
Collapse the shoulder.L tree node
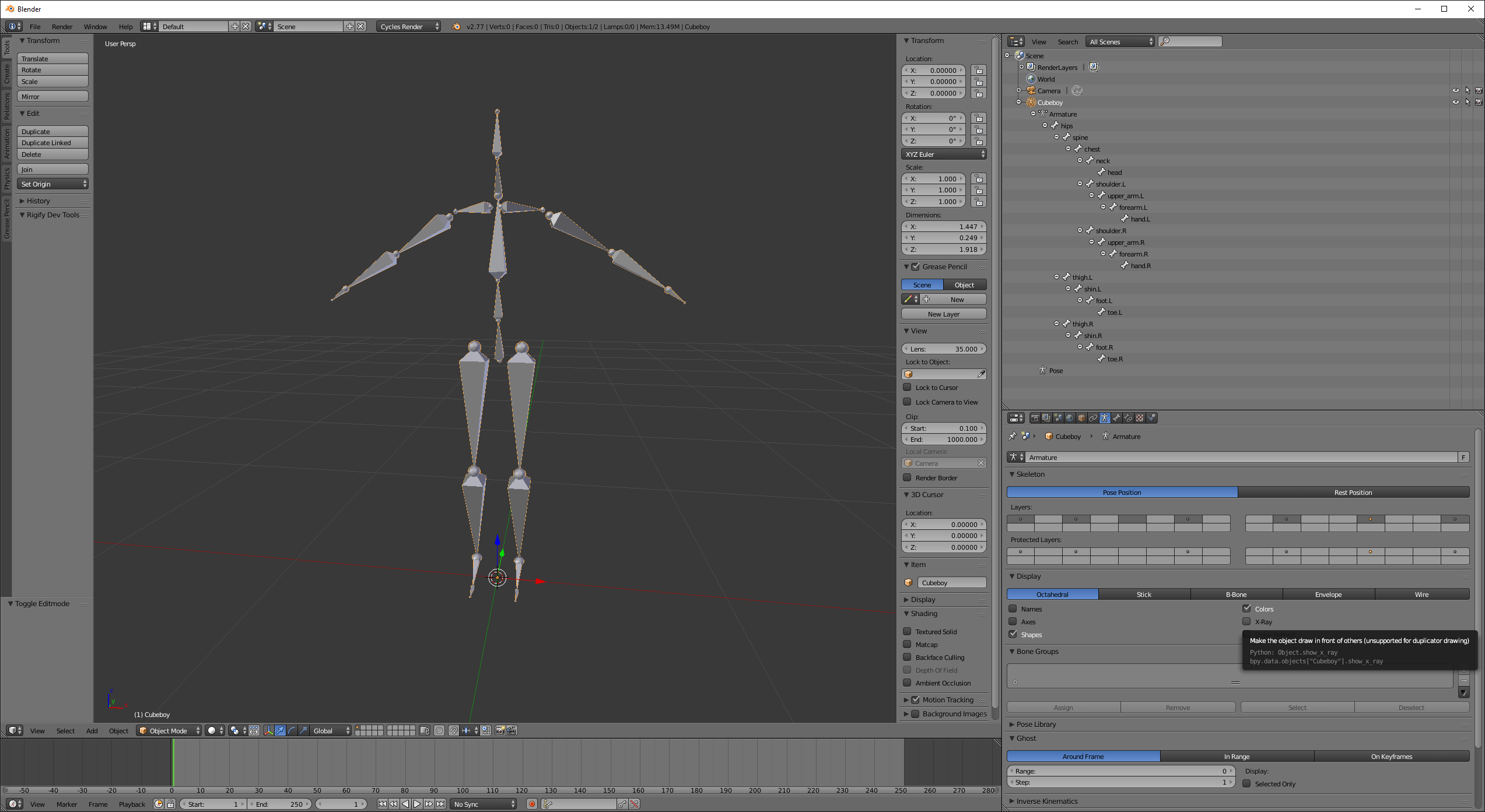click(1080, 184)
